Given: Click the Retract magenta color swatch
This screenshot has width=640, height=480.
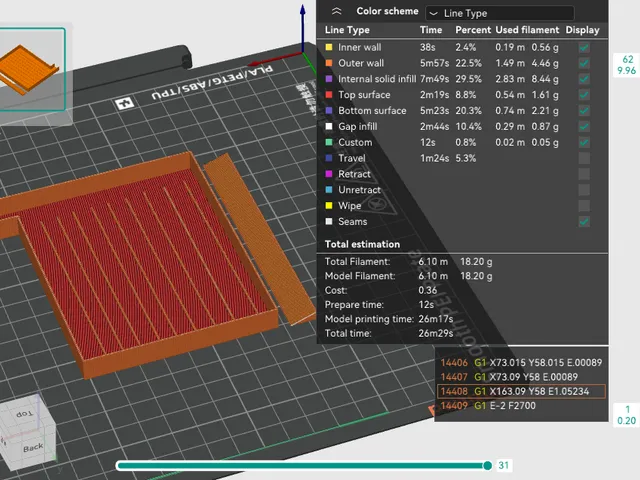Looking at the screenshot, I should [x=329, y=174].
